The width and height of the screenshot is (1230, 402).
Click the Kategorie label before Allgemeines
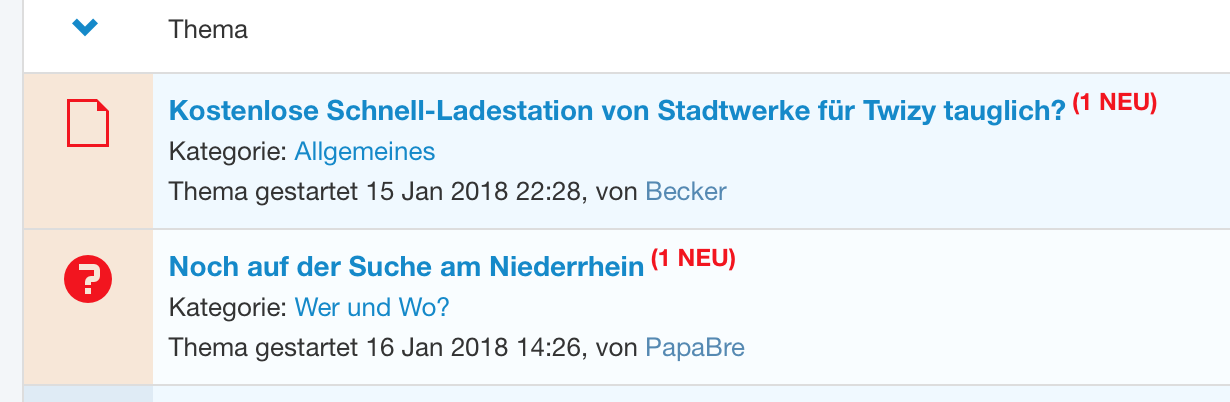pos(229,152)
